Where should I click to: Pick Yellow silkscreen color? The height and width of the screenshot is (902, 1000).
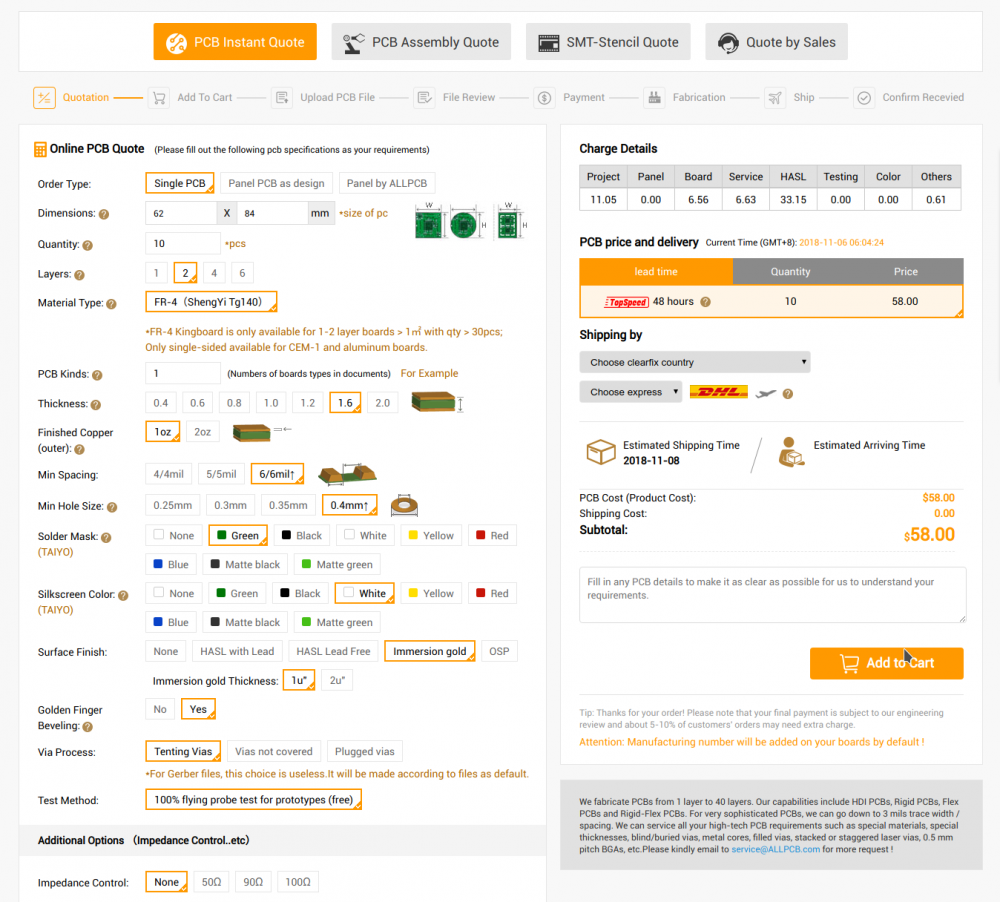(x=431, y=593)
